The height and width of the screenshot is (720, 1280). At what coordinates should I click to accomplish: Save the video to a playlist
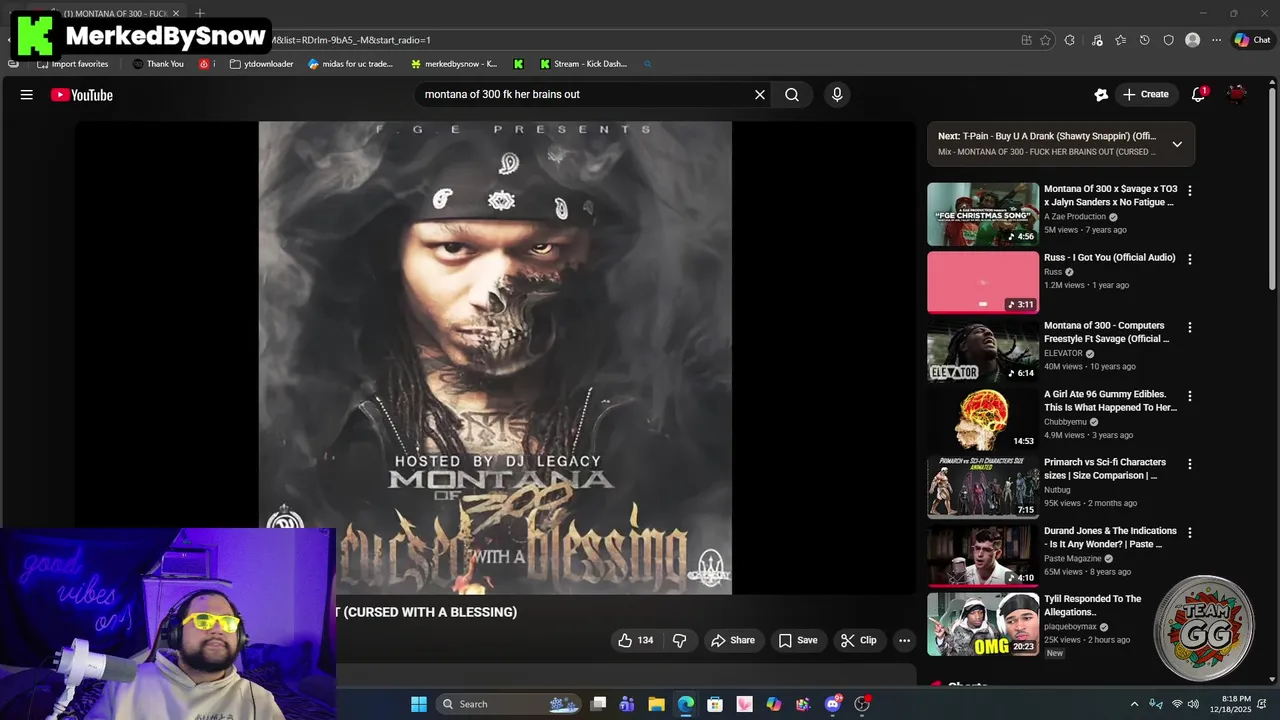tap(798, 640)
